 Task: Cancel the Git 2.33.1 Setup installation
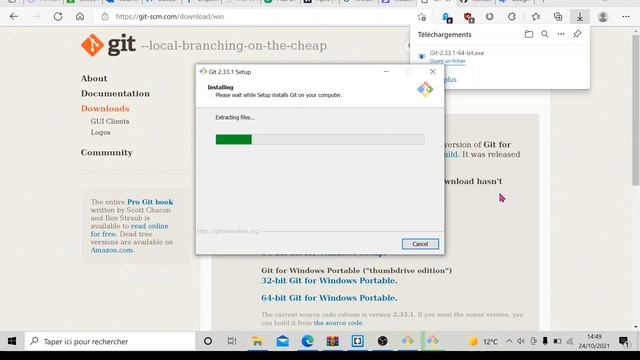[x=420, y=244]
